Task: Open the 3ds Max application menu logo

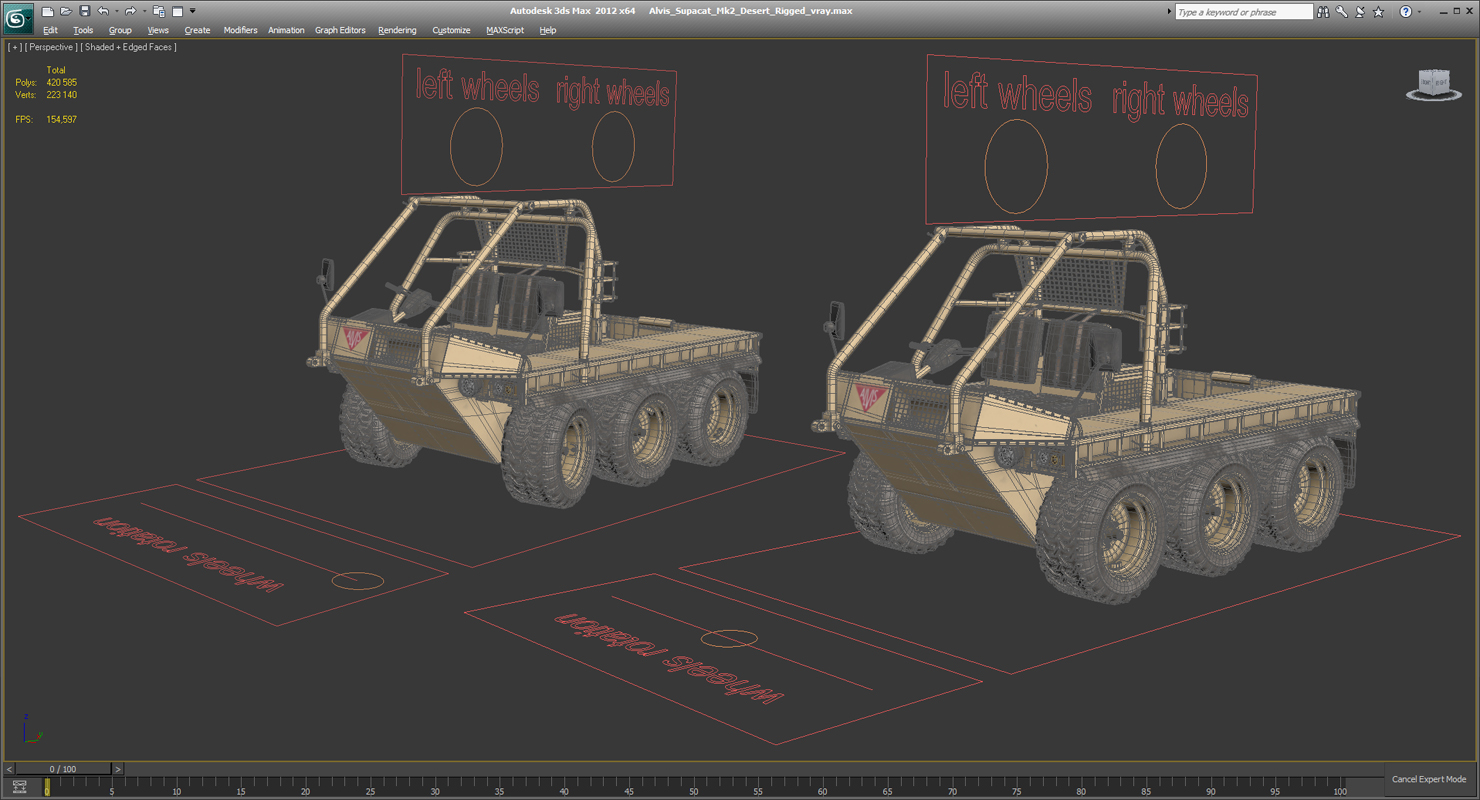Action: (x=18, y=17)
